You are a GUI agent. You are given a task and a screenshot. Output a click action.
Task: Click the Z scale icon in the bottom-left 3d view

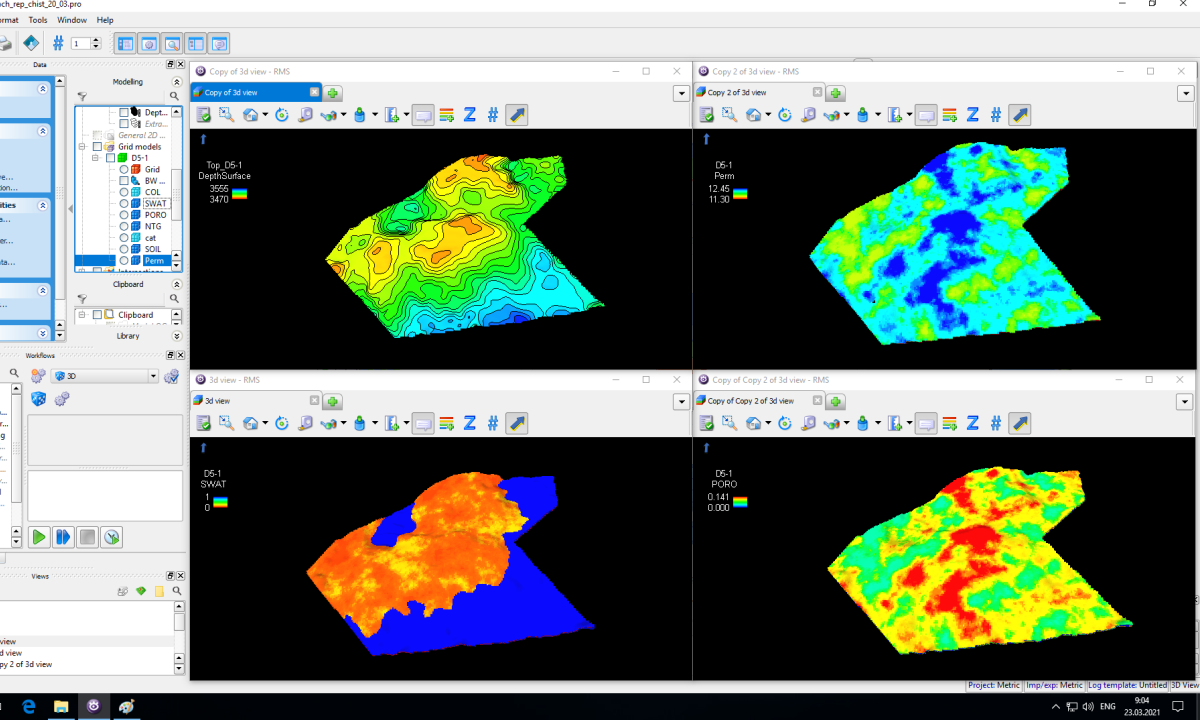tap(469, 423)
